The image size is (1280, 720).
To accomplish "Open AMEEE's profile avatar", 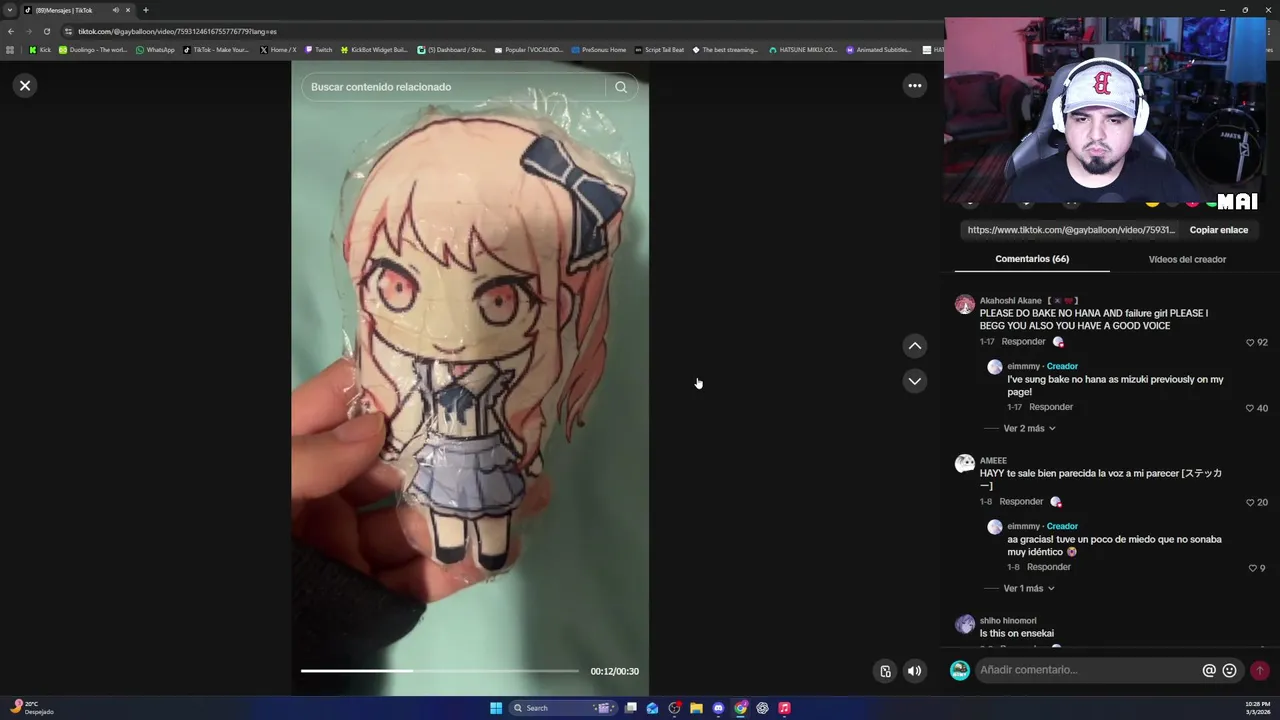I will click(964, 464).
